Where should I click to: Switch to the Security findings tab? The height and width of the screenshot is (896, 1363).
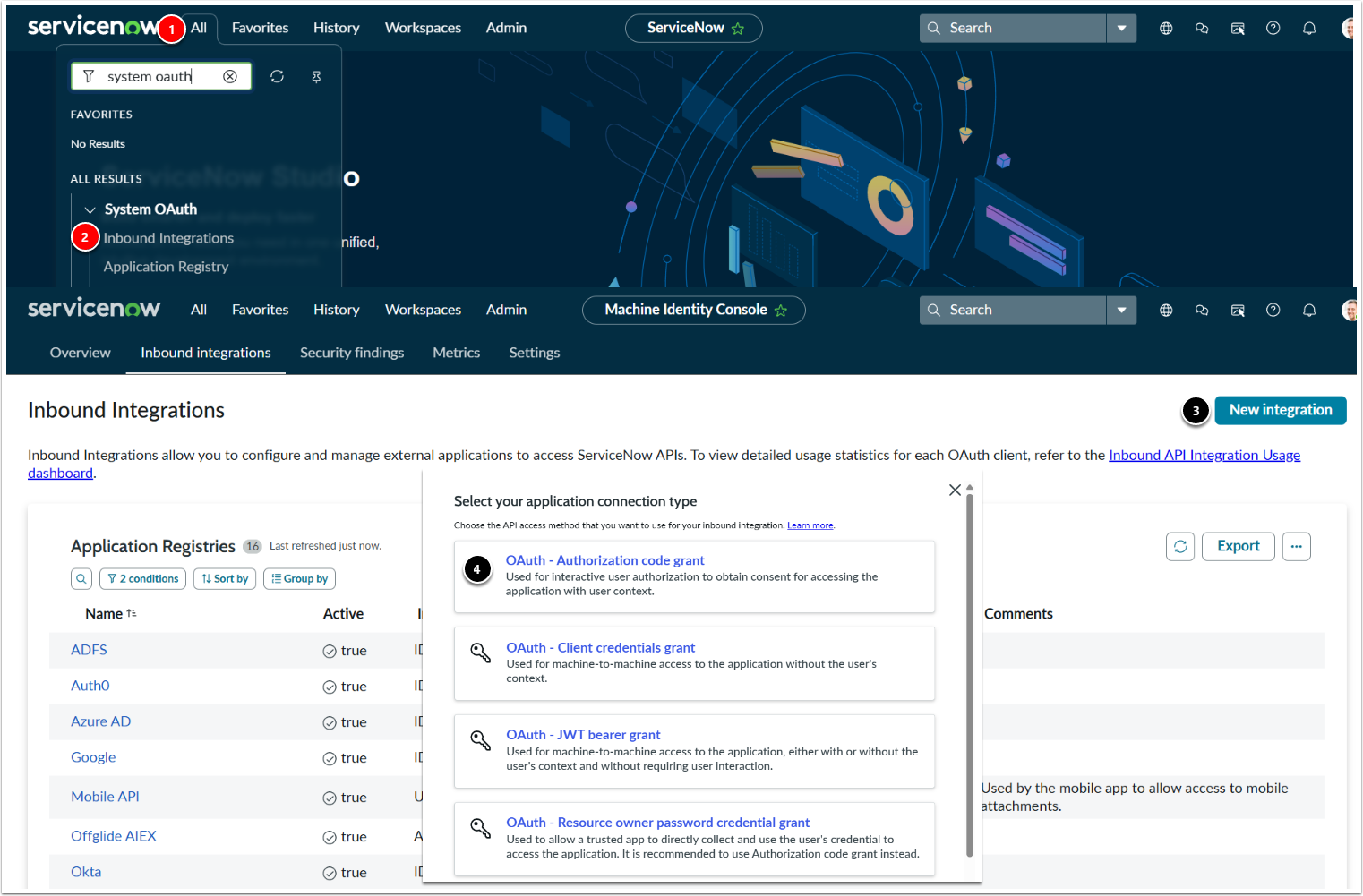pos(352,353)
